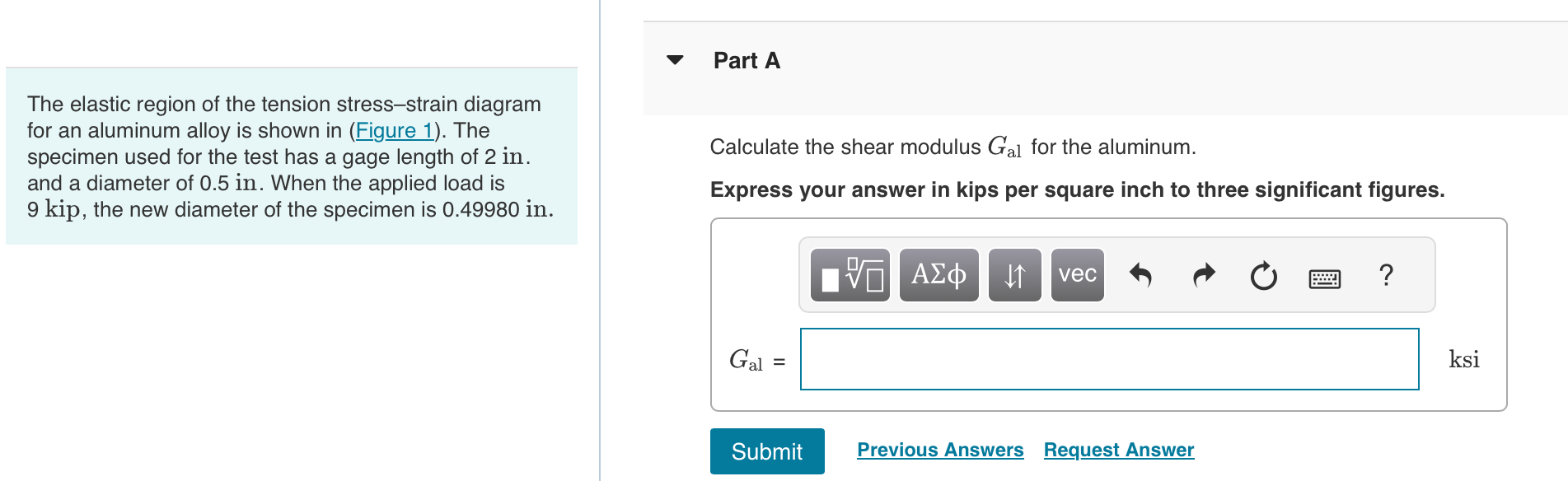Submit your answer for Part A
The width and height of the screenshot is (1568, 481).
[x=766, y=451]
